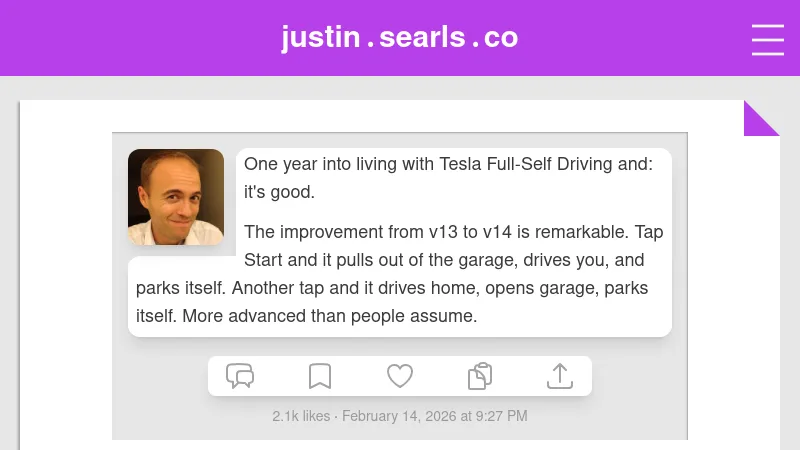Viewport: 800px width, 450px height.
Task: Like the post with the heart icon
Action: click(x=400, y=376)
